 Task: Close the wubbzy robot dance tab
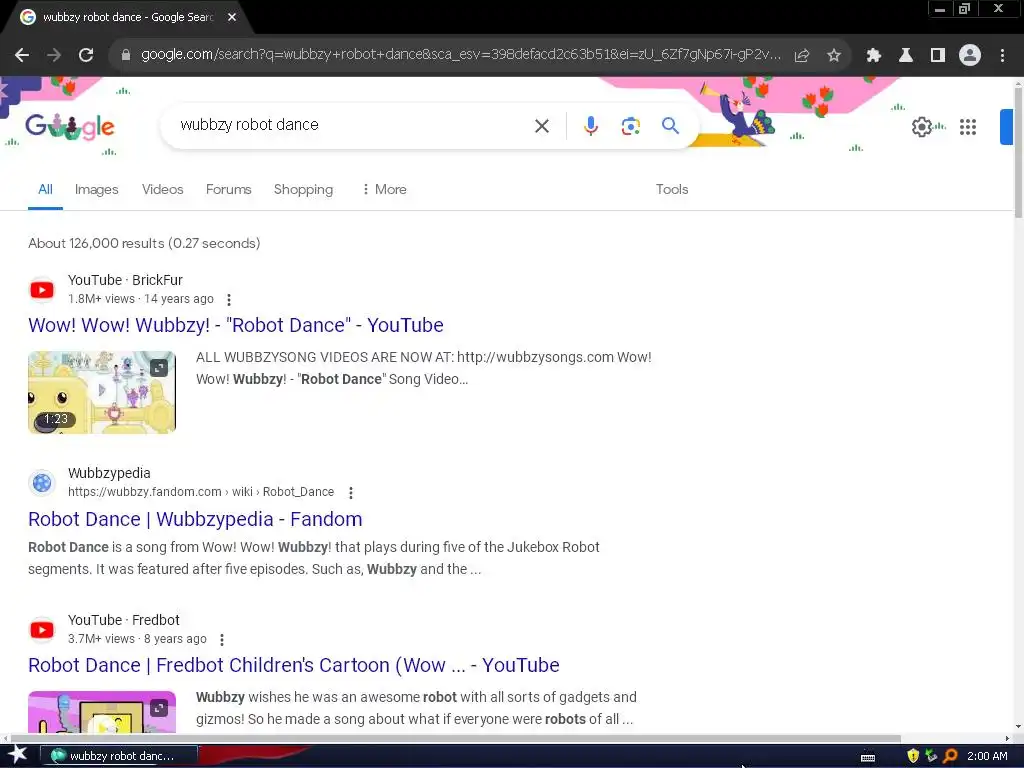[x=232, y=17]
